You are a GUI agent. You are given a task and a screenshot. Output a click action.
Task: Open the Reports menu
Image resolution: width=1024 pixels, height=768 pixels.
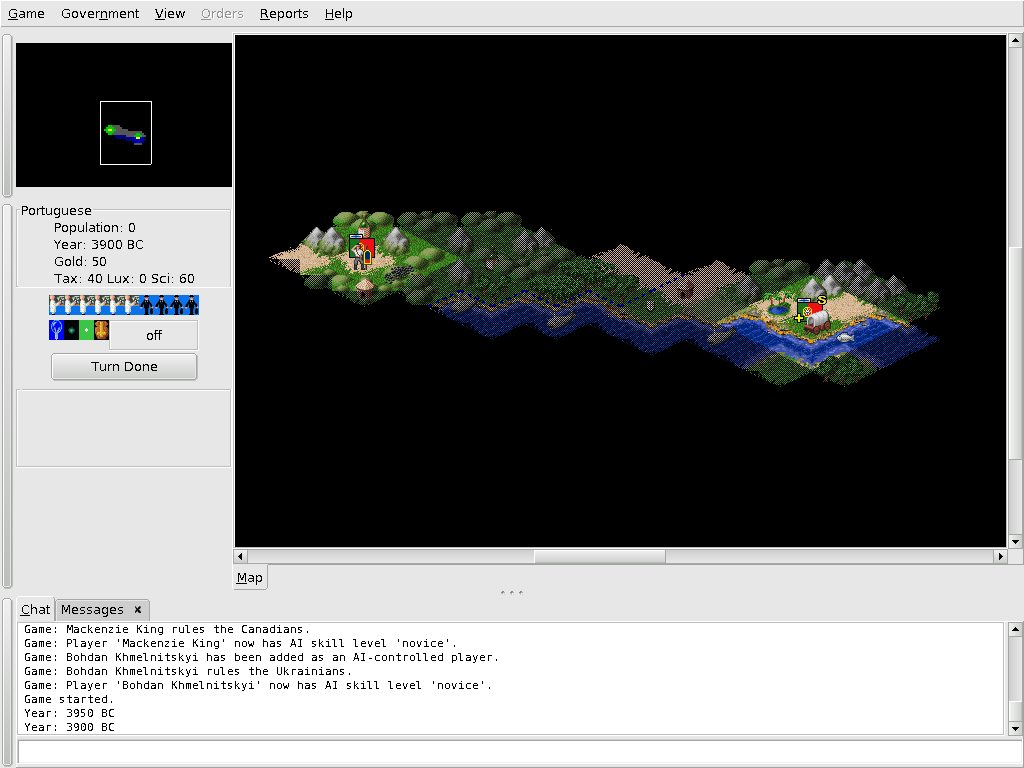click(284, 14)
